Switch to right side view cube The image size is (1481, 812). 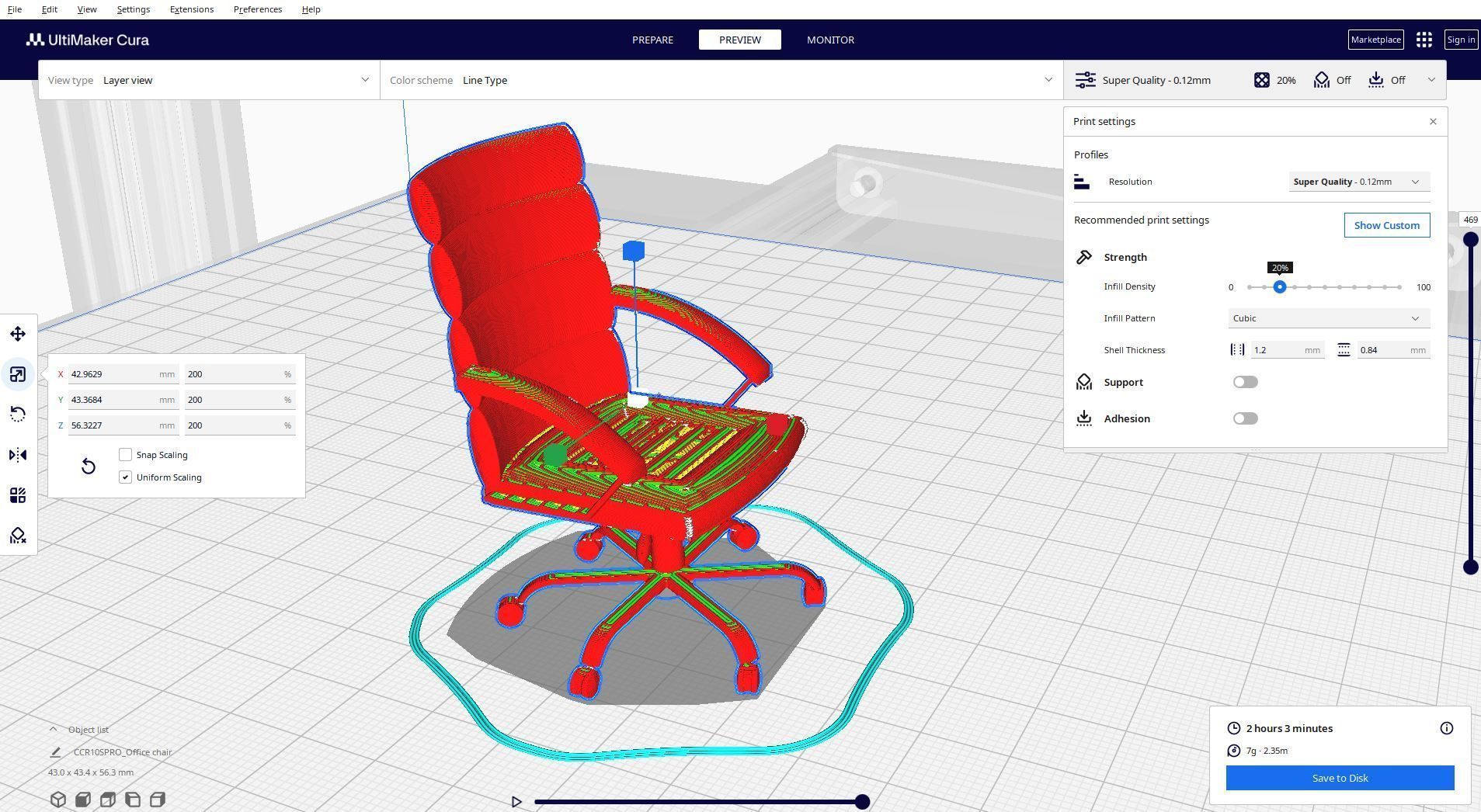[x=158, y=800]
